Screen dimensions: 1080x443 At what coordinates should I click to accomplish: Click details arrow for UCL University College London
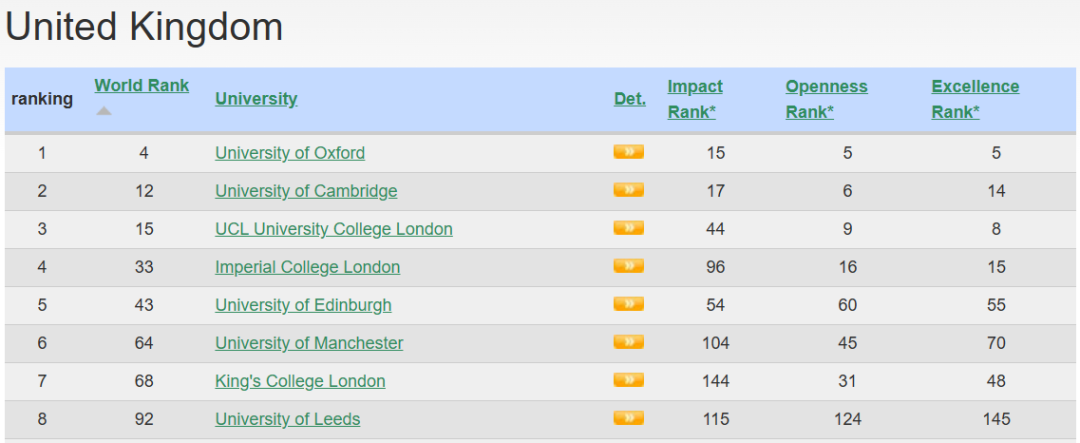pos(628,228)
